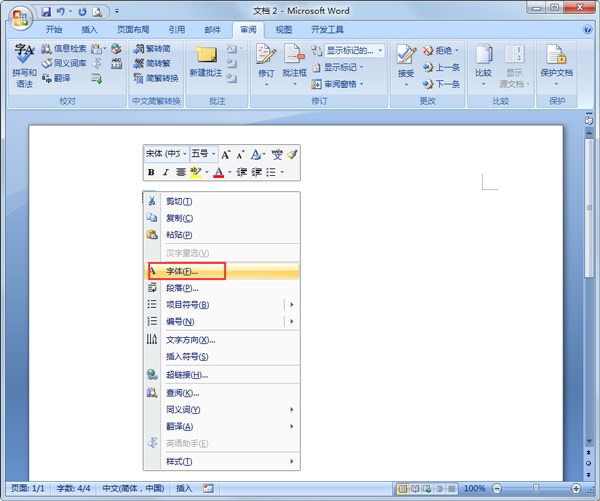
Task: Click the grow font icon in mini toolbar
Action: [x=226, y=154]
